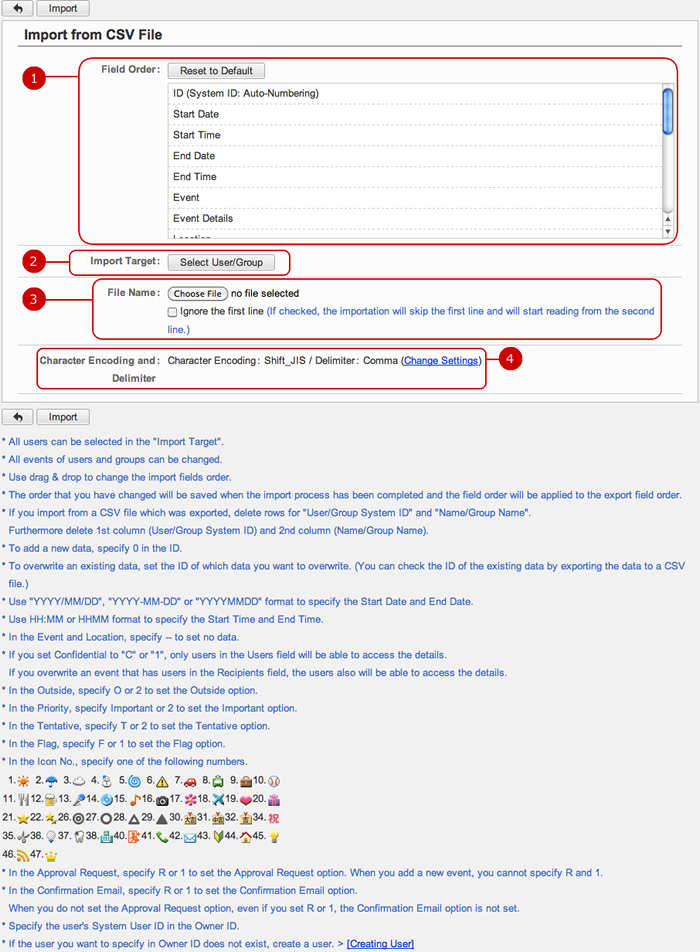The height and width of the screenshot is (952, 700).
Task: Click the hollow triangle icon numbered 28
Action: click(x=134, y=819)
